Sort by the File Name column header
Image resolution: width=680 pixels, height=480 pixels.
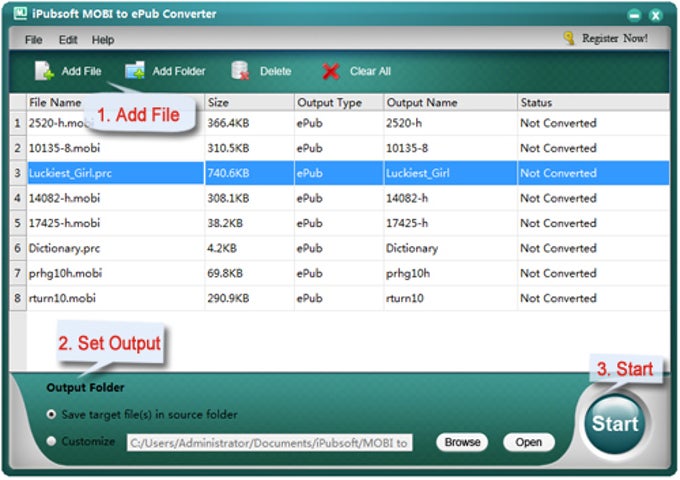pyautogui.click(x=115, y=102)
